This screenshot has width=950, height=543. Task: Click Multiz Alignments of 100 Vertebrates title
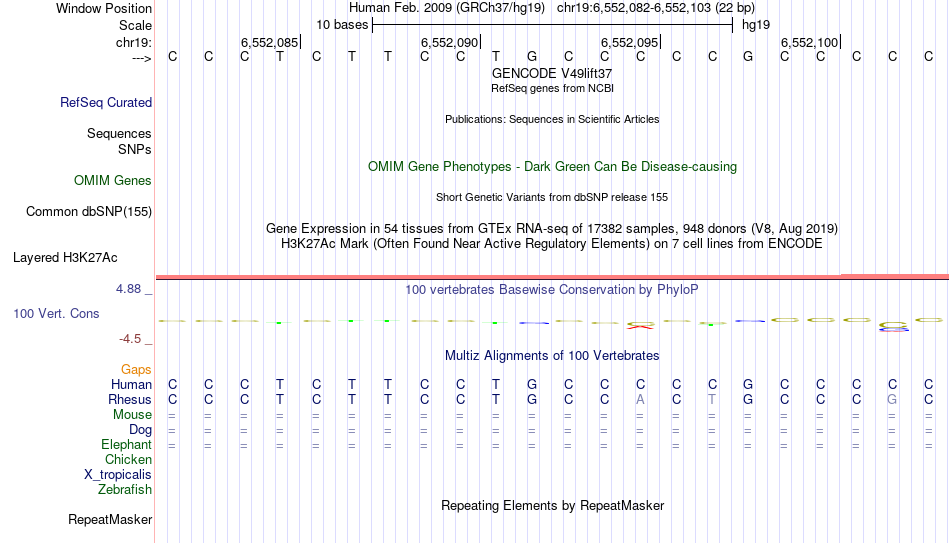click(552, 356)
